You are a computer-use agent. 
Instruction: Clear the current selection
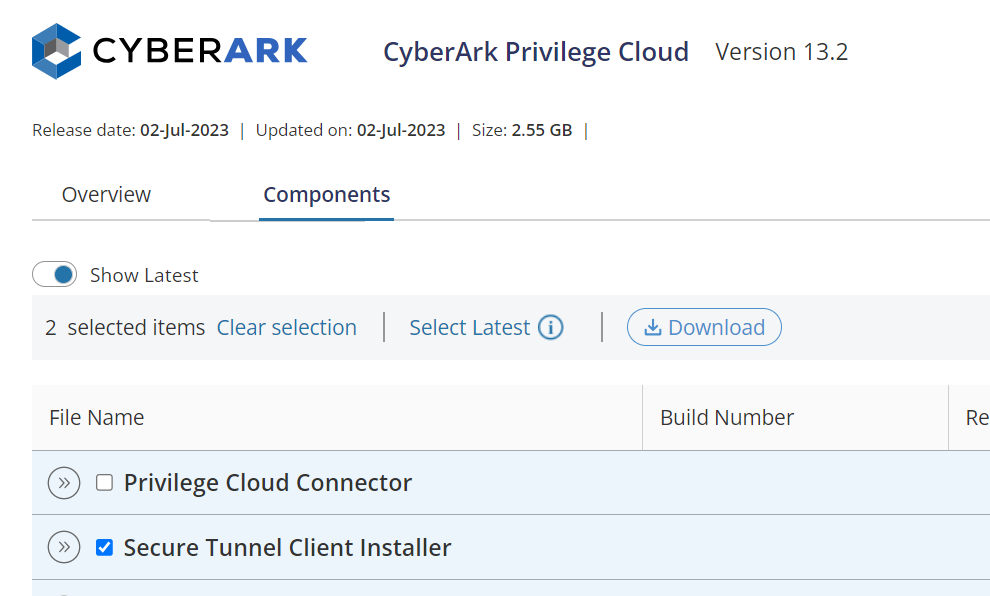coord(286,327)
